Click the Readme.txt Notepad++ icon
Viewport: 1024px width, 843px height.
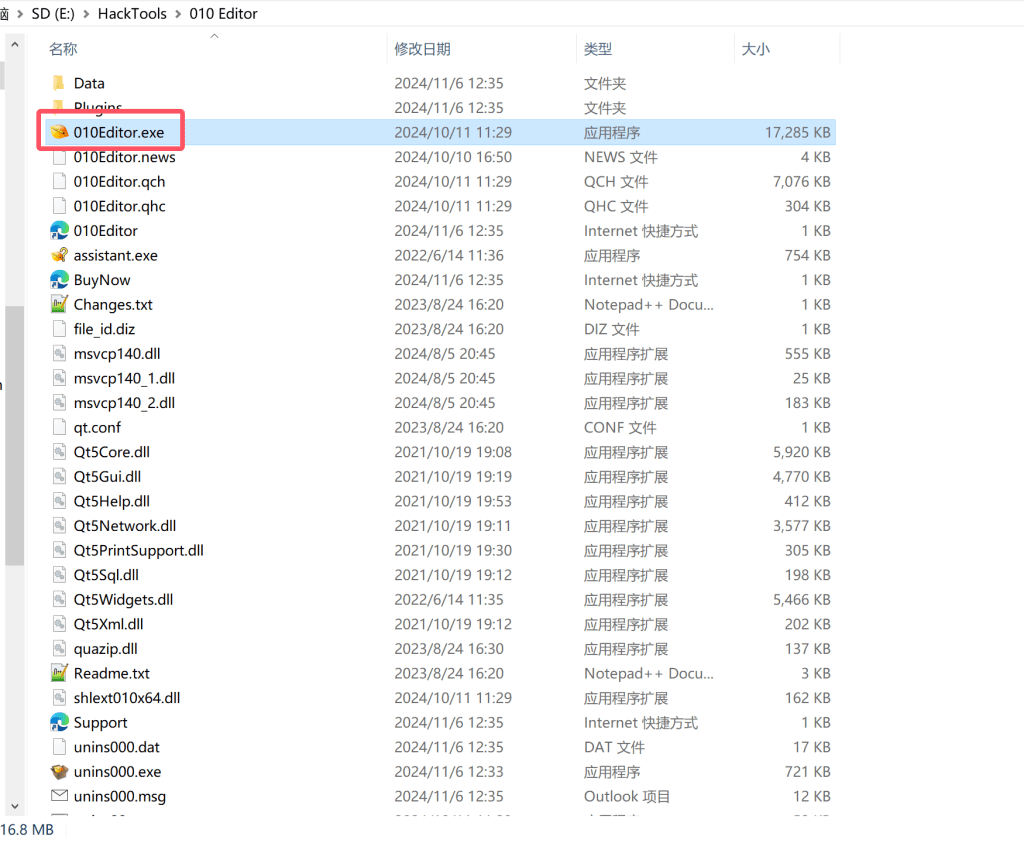59,673
